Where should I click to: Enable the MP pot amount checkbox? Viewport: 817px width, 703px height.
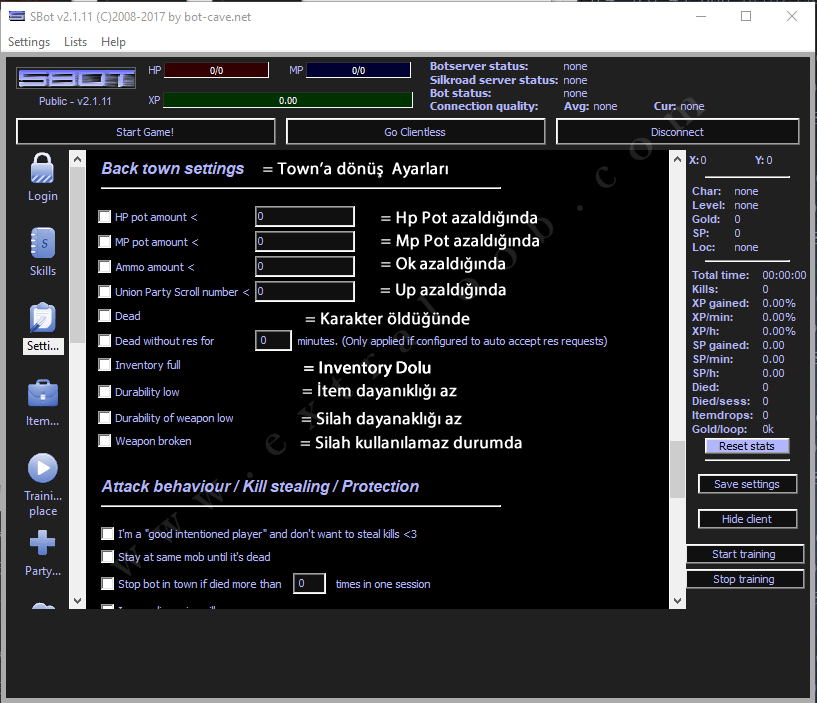[x=105, y=242]
